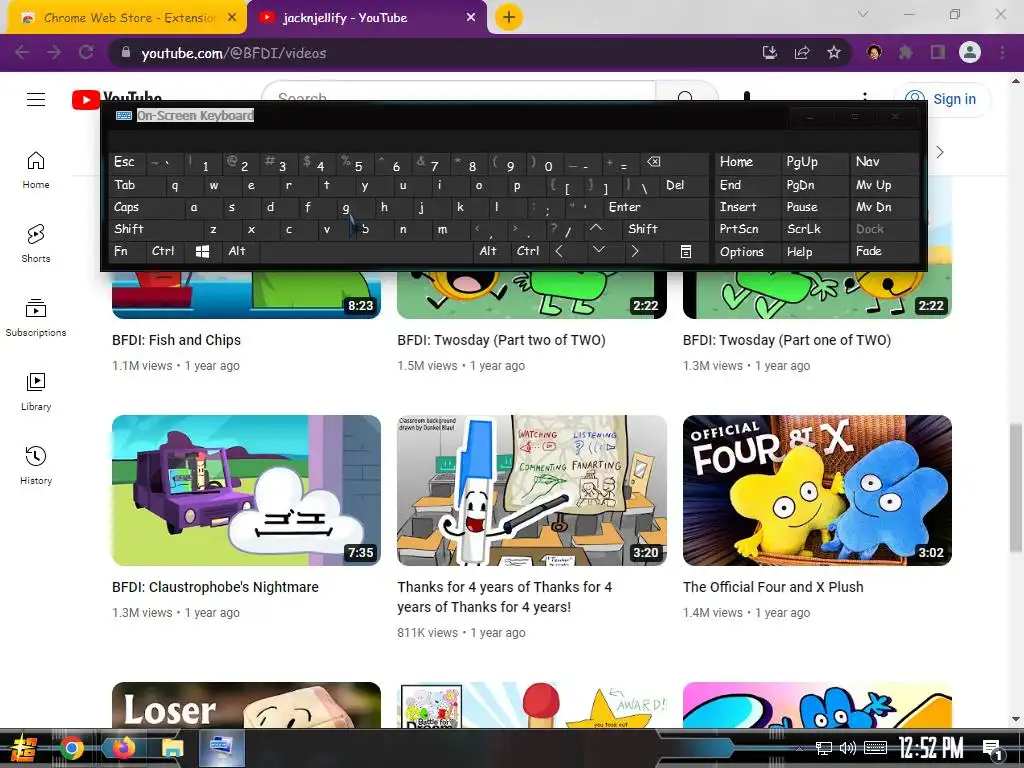Viewport: 1024px width, 768px height.
Task: Open a new tab with plus button
Action: pyautogui.click(x=509, y=18)
